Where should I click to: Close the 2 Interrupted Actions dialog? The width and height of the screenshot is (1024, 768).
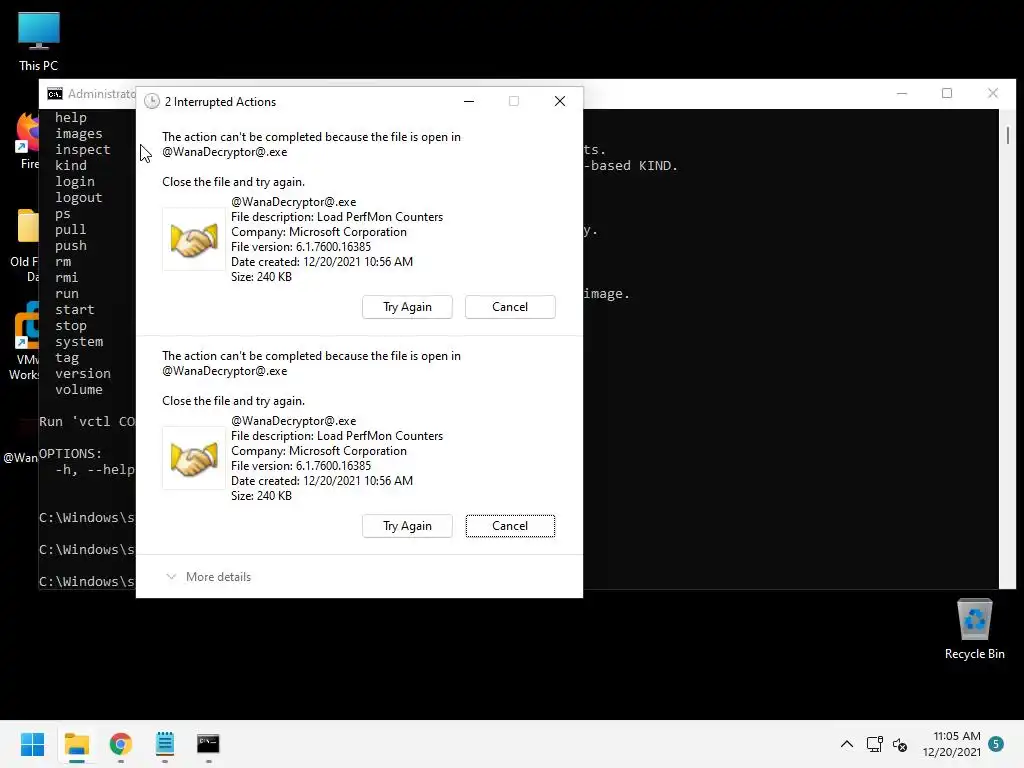(560, 101)
